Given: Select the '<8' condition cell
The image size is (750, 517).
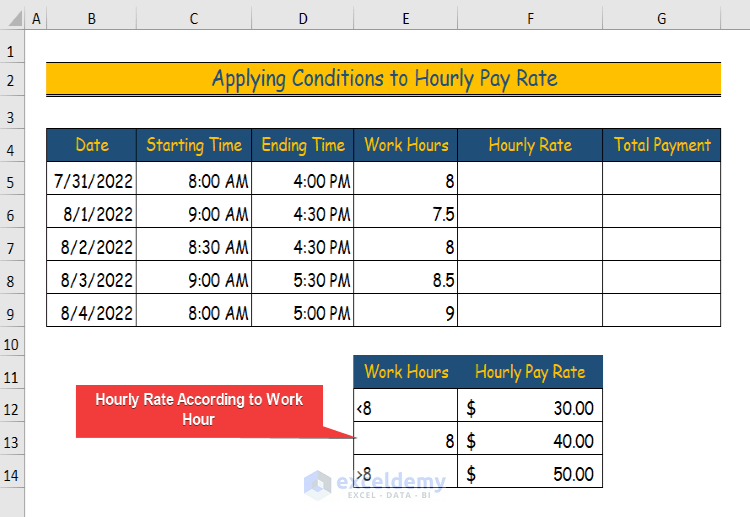Looking at the screenshot, I should [x=406, y=405].
